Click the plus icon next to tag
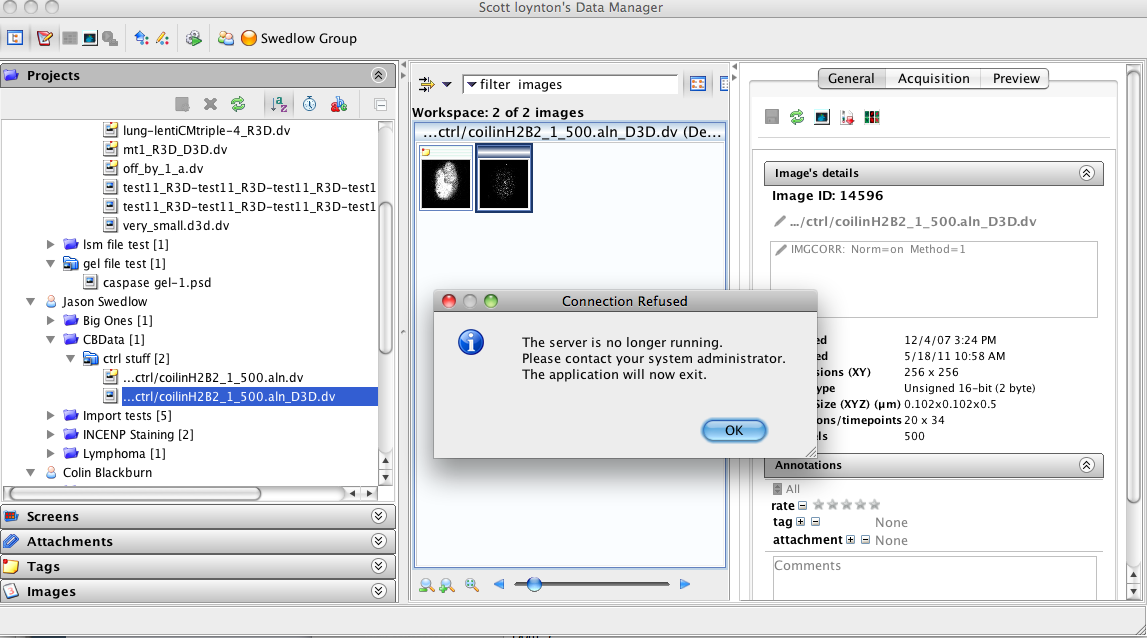The width and height of the screenshot is (1147, 638). [801, 522]
